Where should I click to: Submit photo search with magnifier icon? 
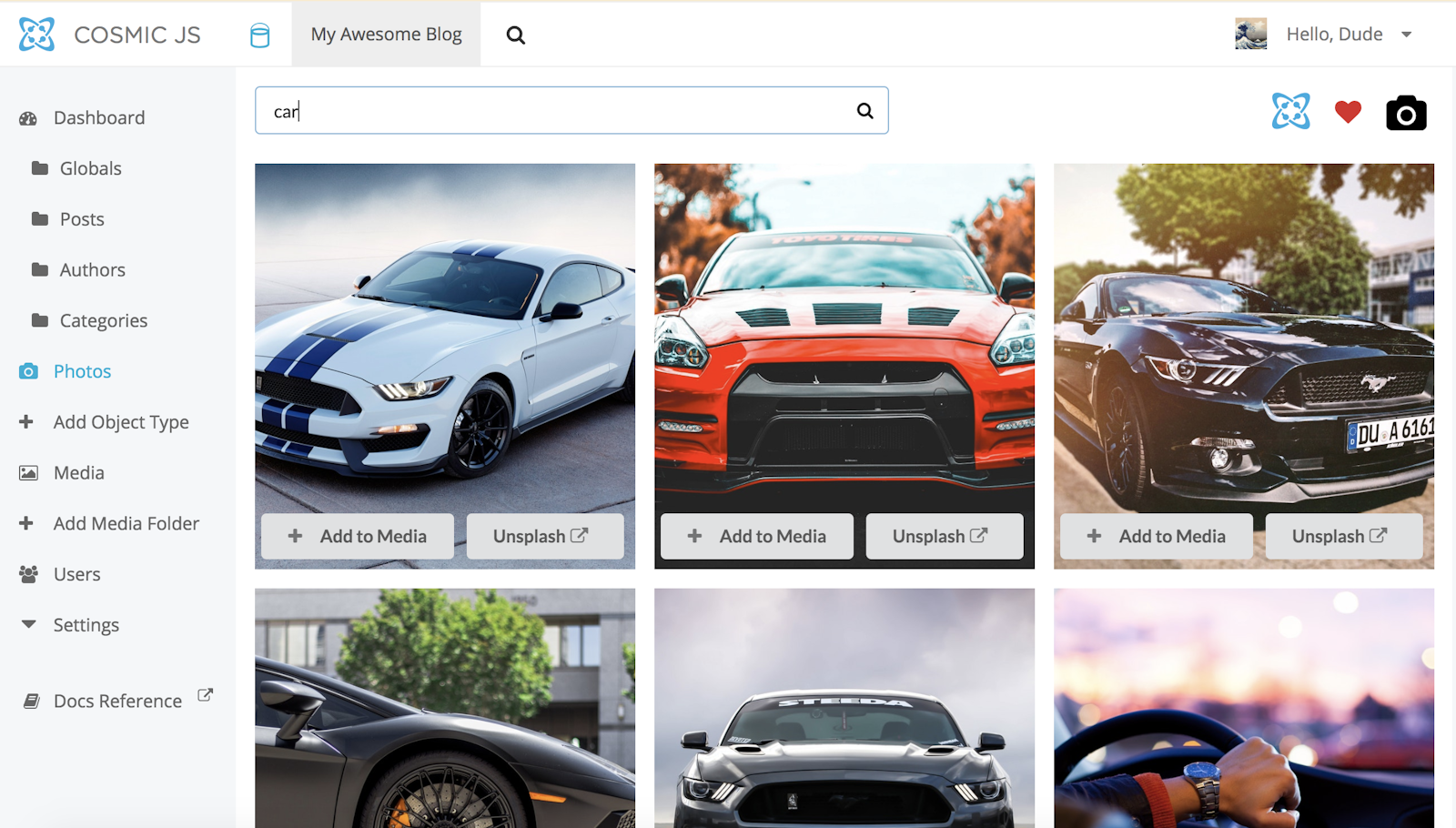pos(864,111)
